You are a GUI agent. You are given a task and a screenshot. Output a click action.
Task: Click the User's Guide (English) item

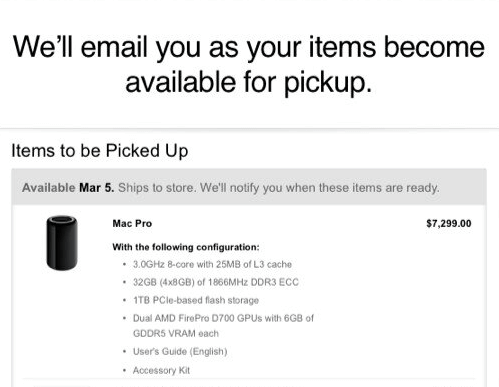coord(180,352)
